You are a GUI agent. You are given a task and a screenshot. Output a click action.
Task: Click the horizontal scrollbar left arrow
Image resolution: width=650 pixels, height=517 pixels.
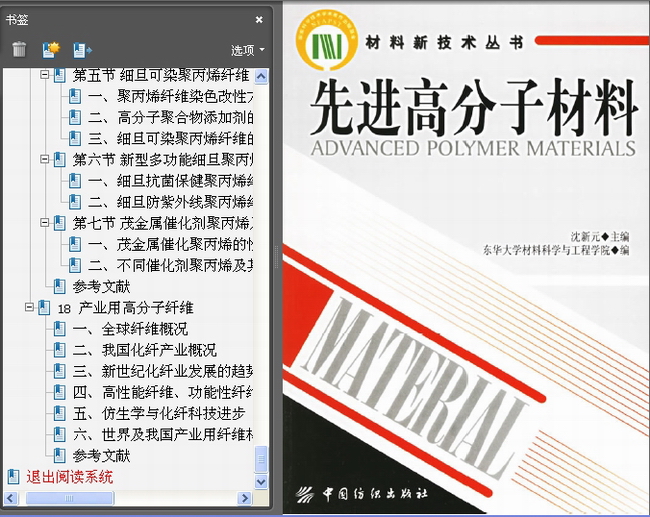[11, 498]
